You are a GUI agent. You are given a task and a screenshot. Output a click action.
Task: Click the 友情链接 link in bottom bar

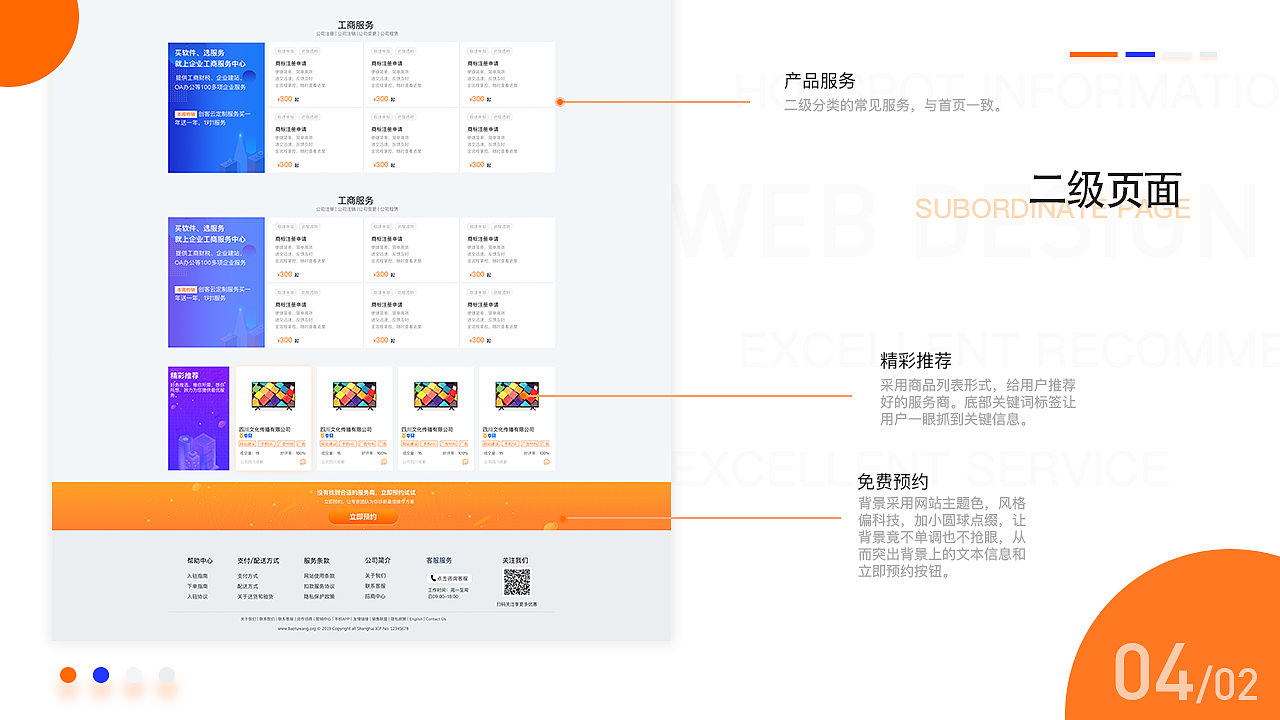(361, 619)
